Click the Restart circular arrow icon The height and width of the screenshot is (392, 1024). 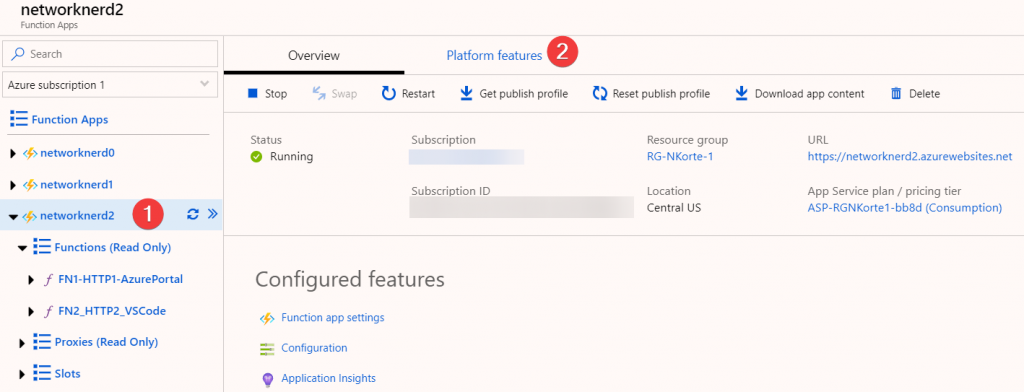coord(389,93)
